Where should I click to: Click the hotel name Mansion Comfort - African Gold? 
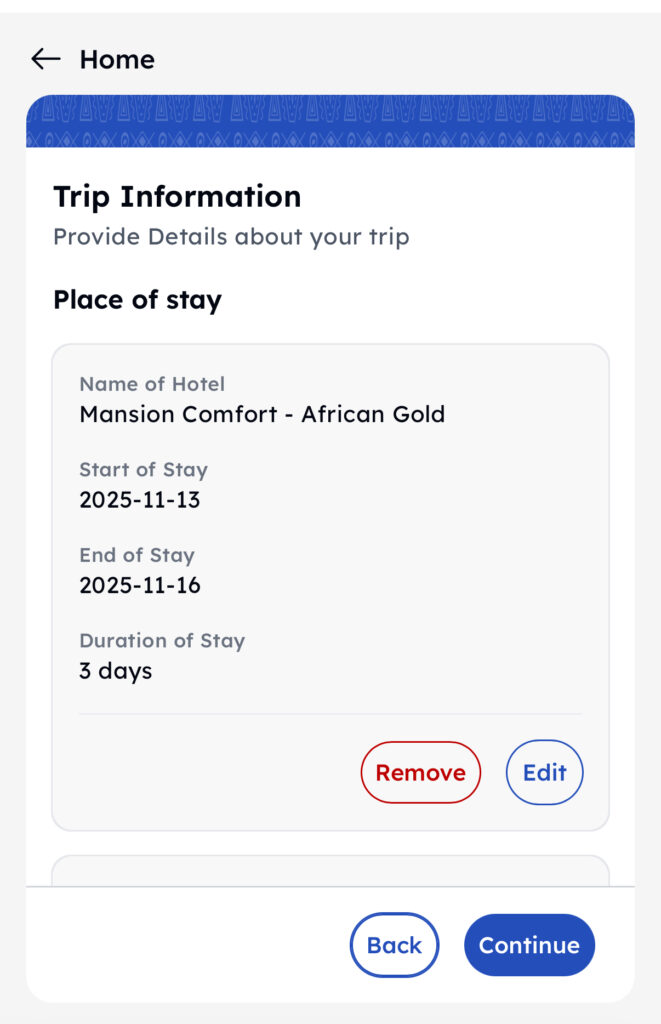(x=262, y=414)
